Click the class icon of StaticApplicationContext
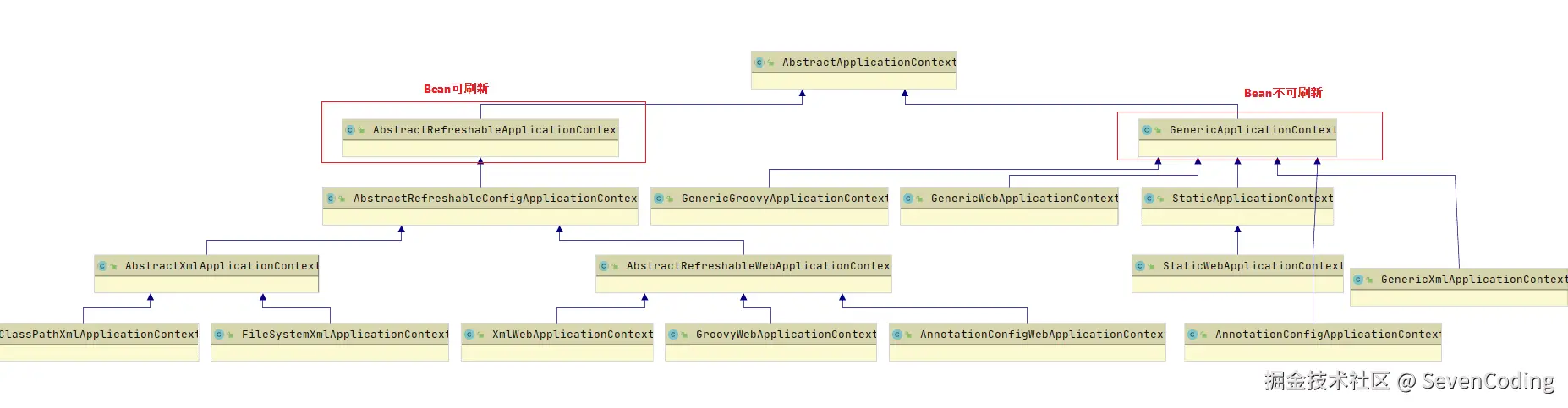Screen dimensions: 1568x408 1149,199
